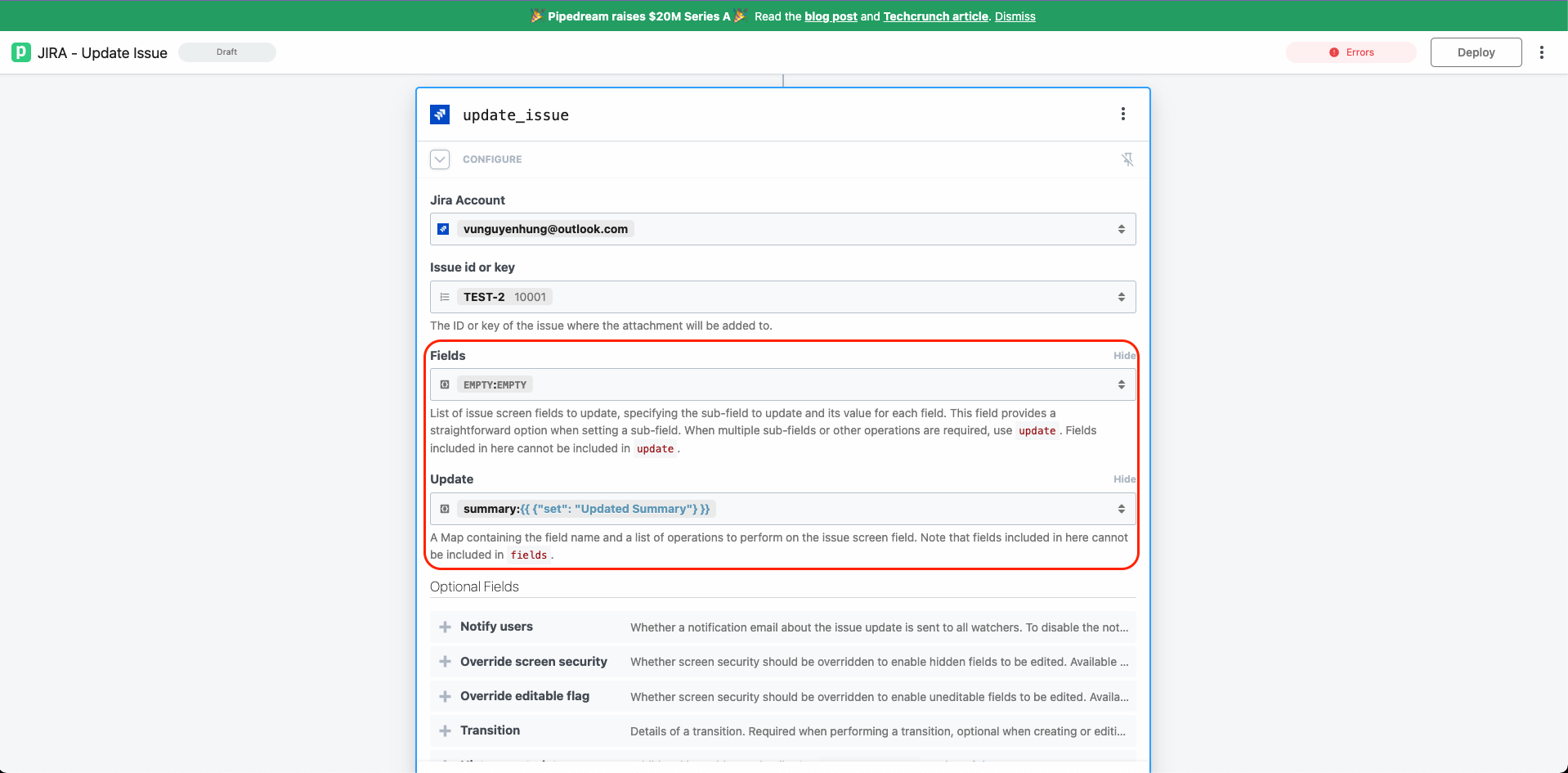This screenshot has width=1568, height=773.
Task: Click the Jira icon in update_issue step header
Action: [x=440, y=115]
